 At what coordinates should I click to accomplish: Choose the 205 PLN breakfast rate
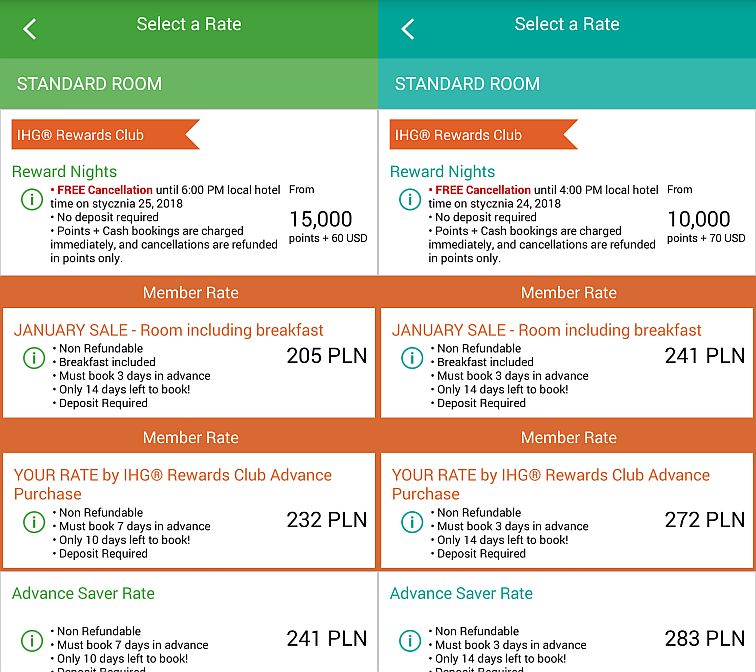pos(327,356)
